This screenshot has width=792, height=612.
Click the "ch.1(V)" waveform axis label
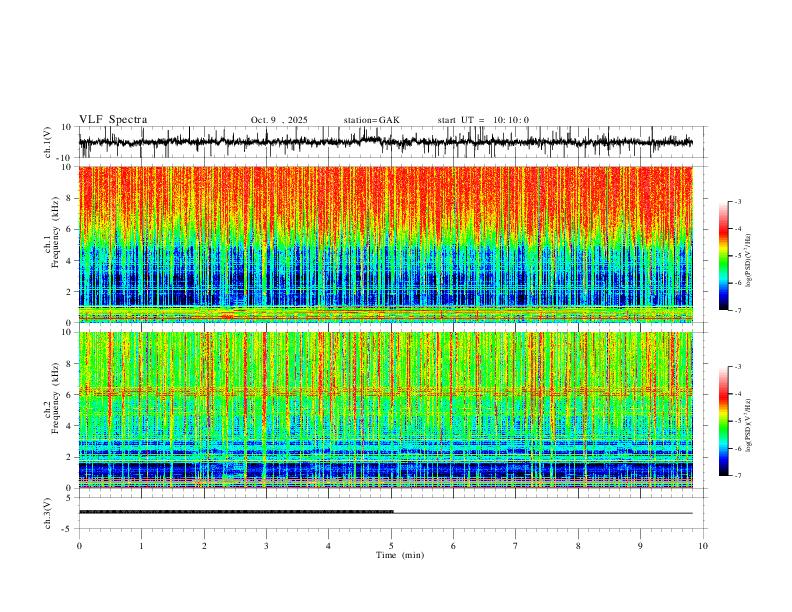[x=48, y=142]
